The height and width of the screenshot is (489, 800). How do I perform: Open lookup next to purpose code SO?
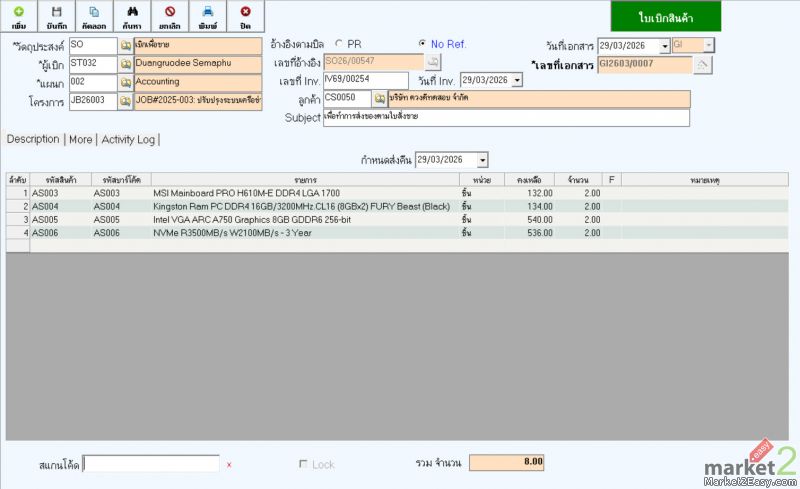[x=126, y=46]
